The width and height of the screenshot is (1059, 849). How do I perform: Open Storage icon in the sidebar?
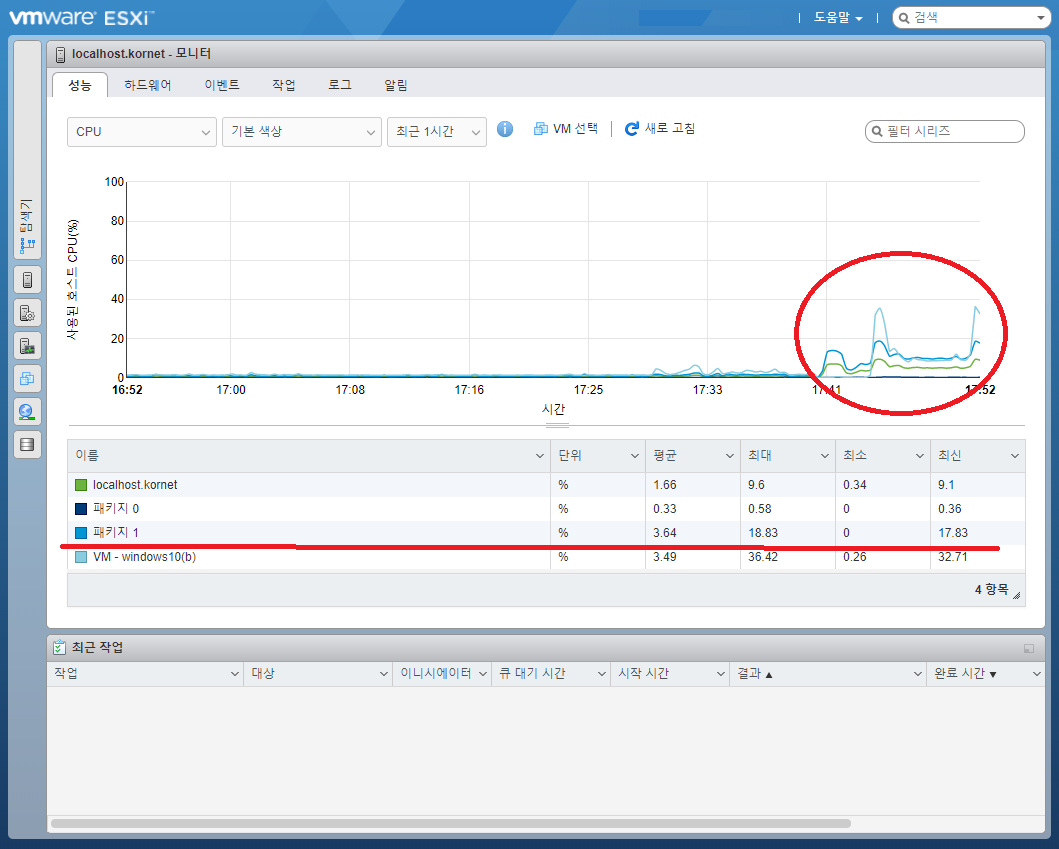point(27,444)
